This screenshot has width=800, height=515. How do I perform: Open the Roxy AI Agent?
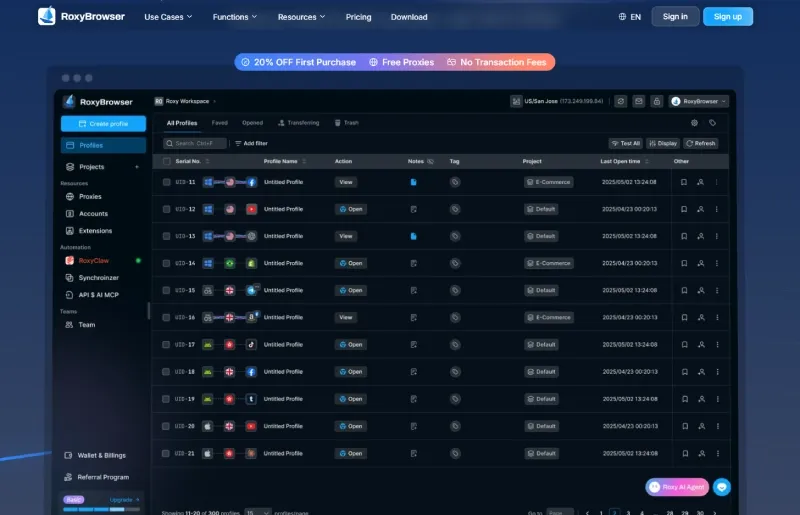tap(677, 487)
